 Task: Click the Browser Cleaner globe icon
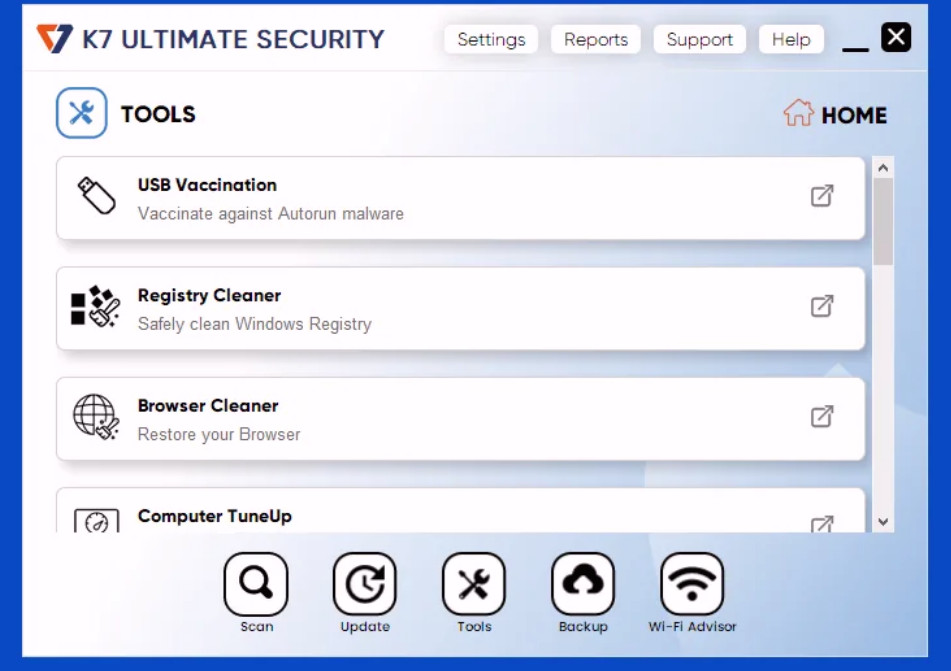pos(96,417)
